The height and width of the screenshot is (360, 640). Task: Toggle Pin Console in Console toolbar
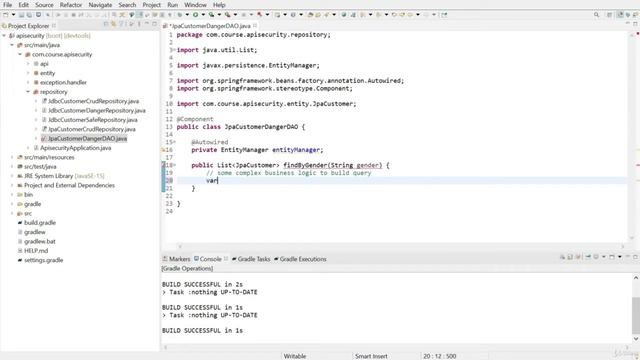coord(588,257)
